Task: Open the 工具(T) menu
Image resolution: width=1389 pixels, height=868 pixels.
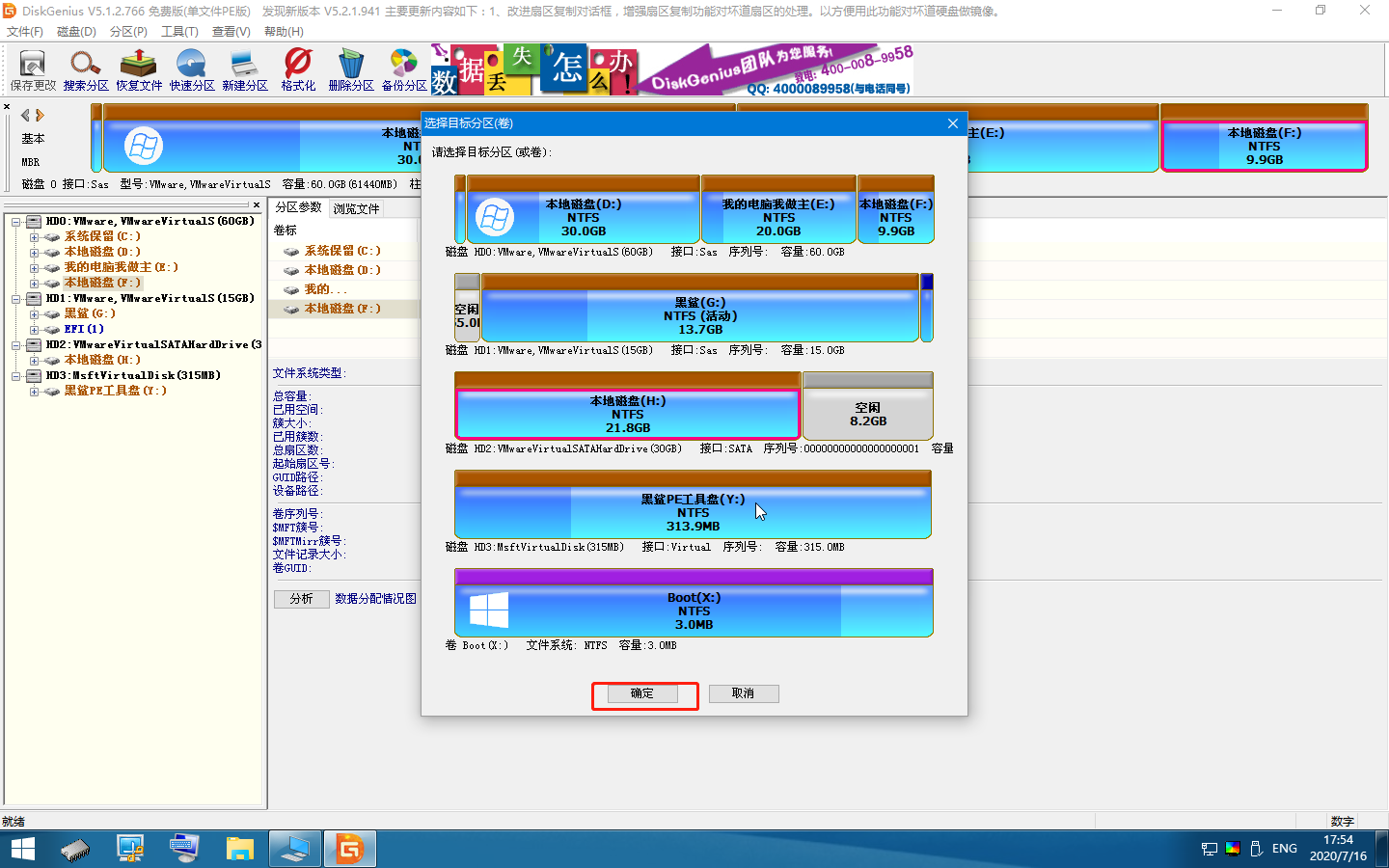Action: pos(179,32)
